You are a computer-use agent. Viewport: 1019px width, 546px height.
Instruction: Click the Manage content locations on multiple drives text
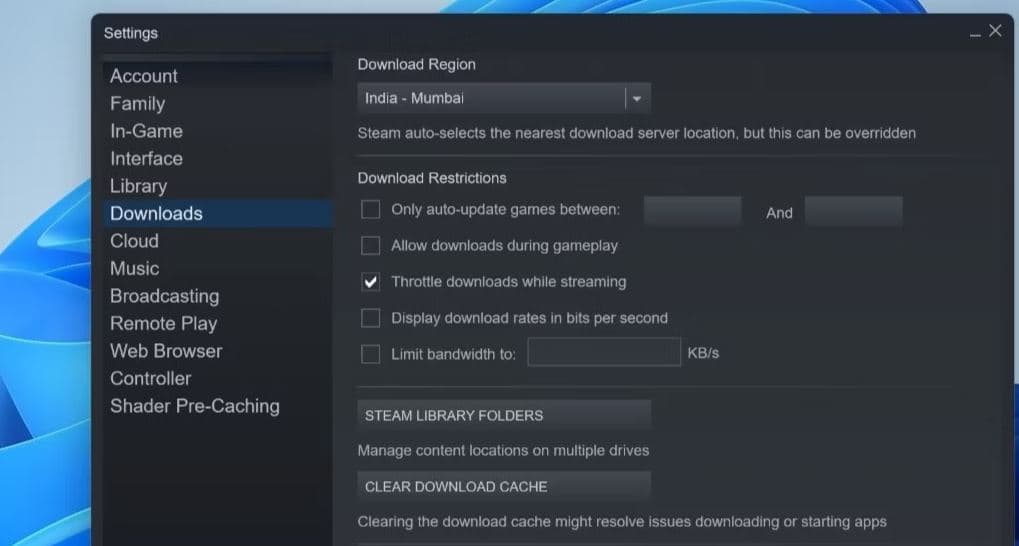[503, 450]
